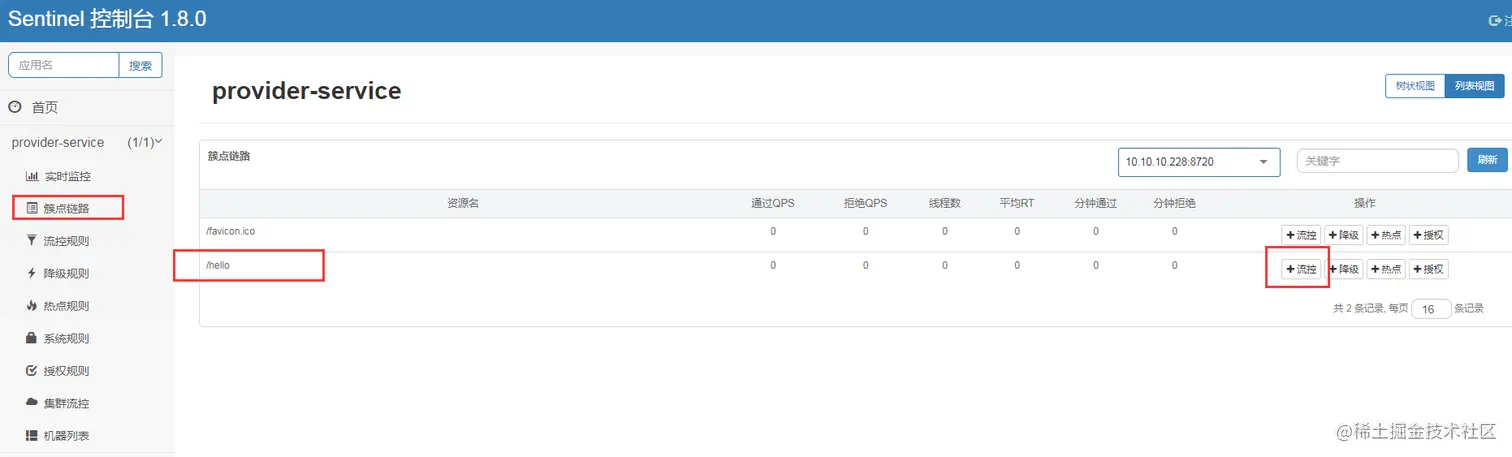Focus the 关键字 keyword field
This screenshot has width=1512, height=457.
(x=1377, y=161)
